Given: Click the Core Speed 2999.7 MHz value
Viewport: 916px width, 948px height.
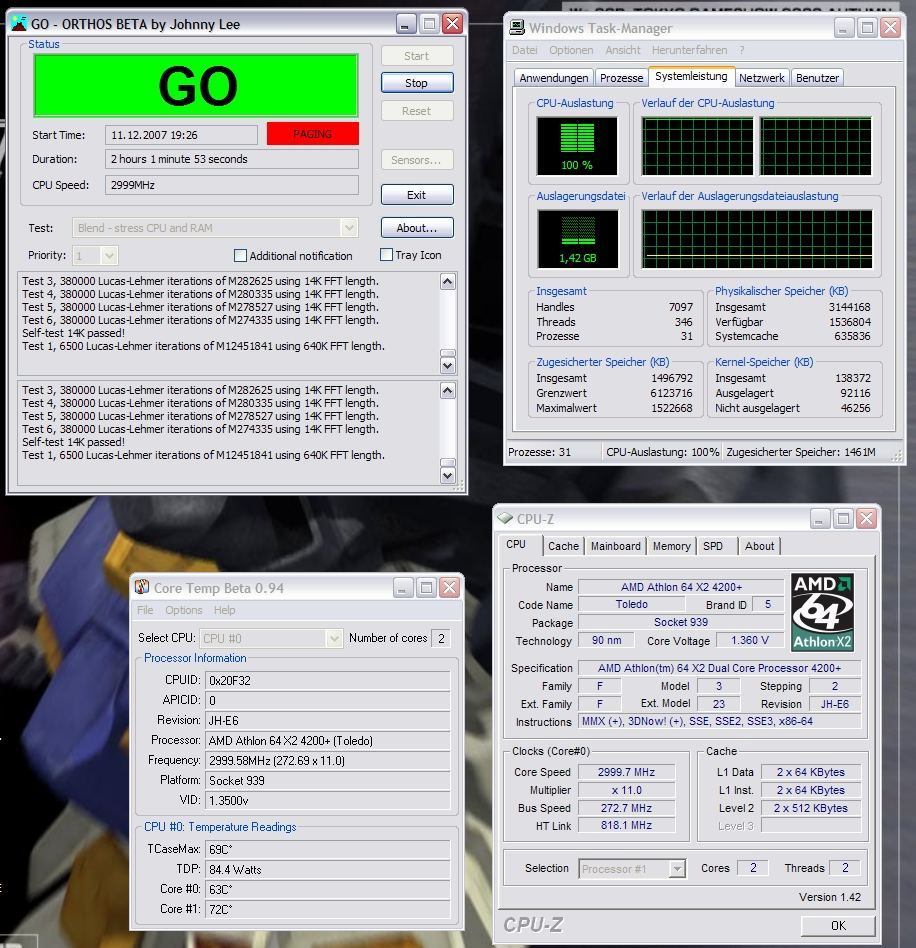Looking at the screenshot, I should (626, 772).
